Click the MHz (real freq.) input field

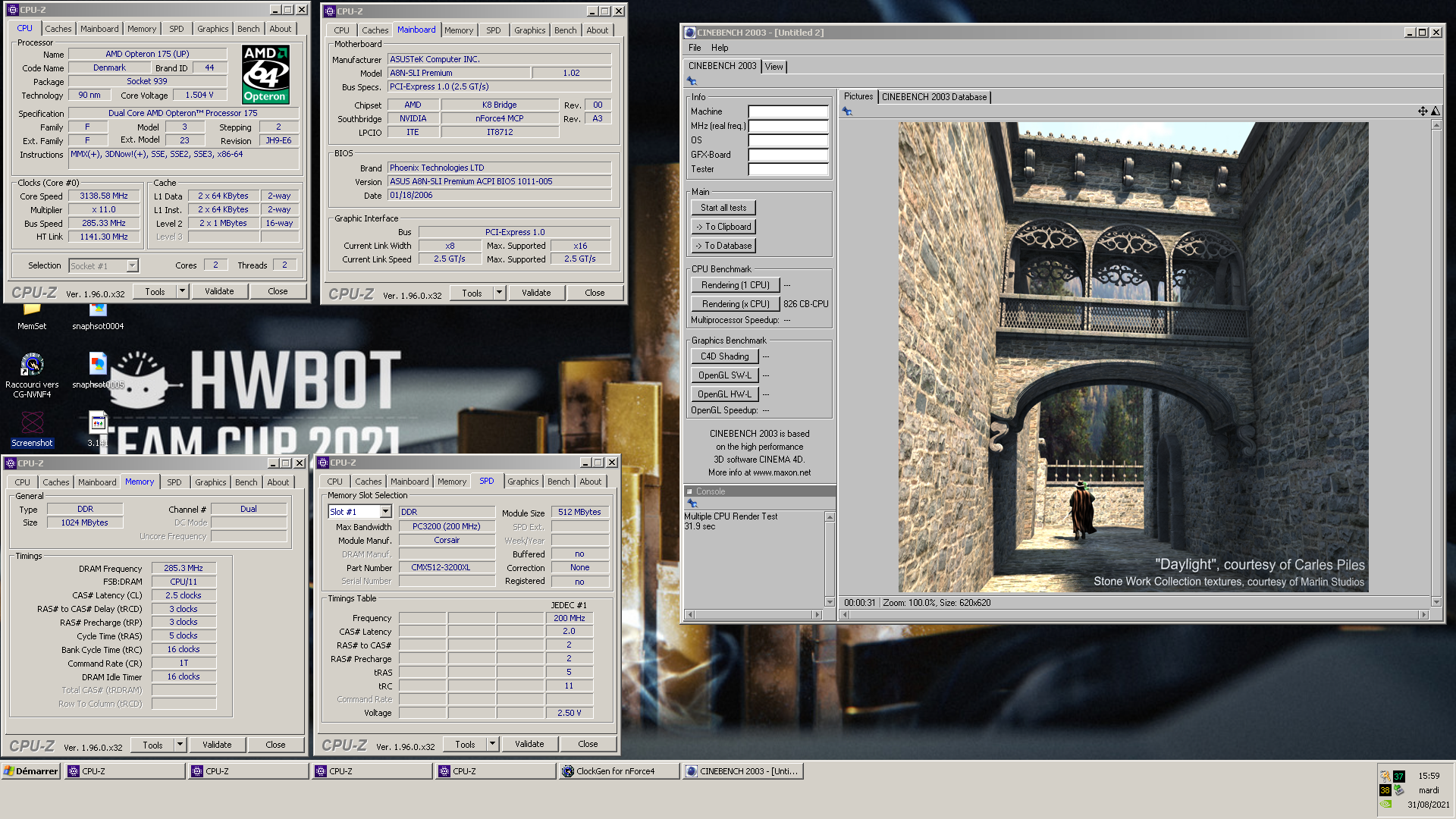(788, 126)
